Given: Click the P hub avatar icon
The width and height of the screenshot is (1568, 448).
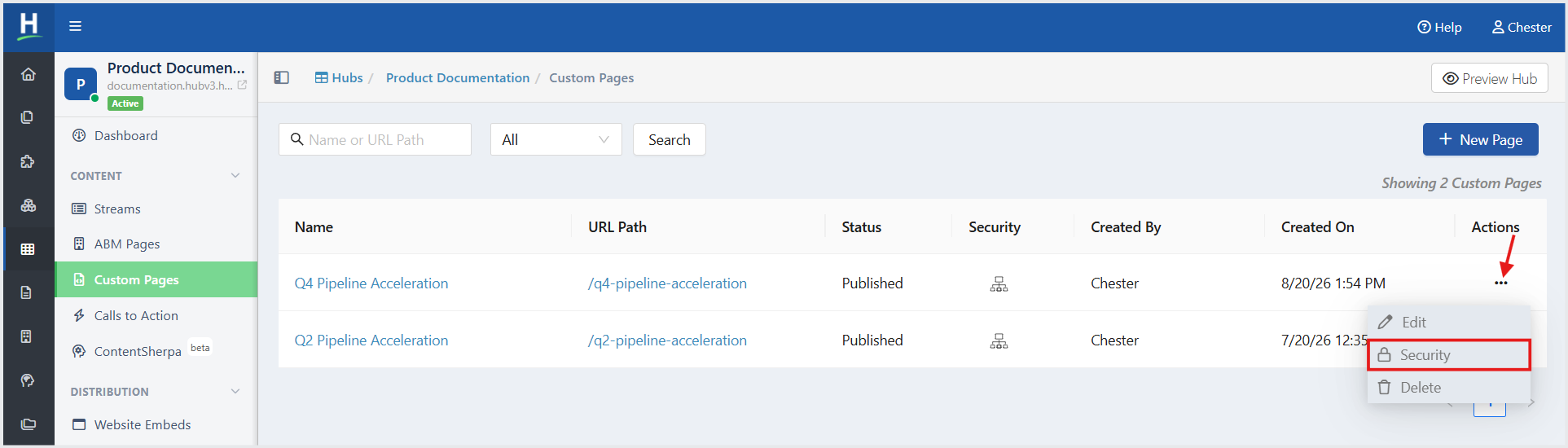Looking at the screenshot, I should [81, 84].
